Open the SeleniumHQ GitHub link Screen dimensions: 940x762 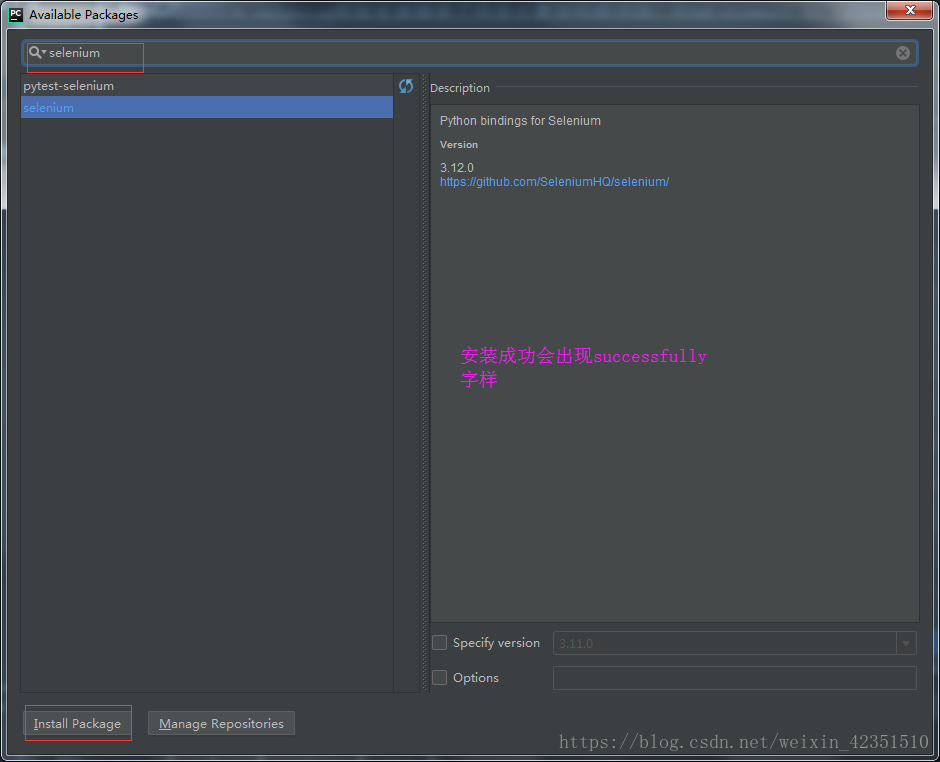pyautogui.click(x=554, y=182)
